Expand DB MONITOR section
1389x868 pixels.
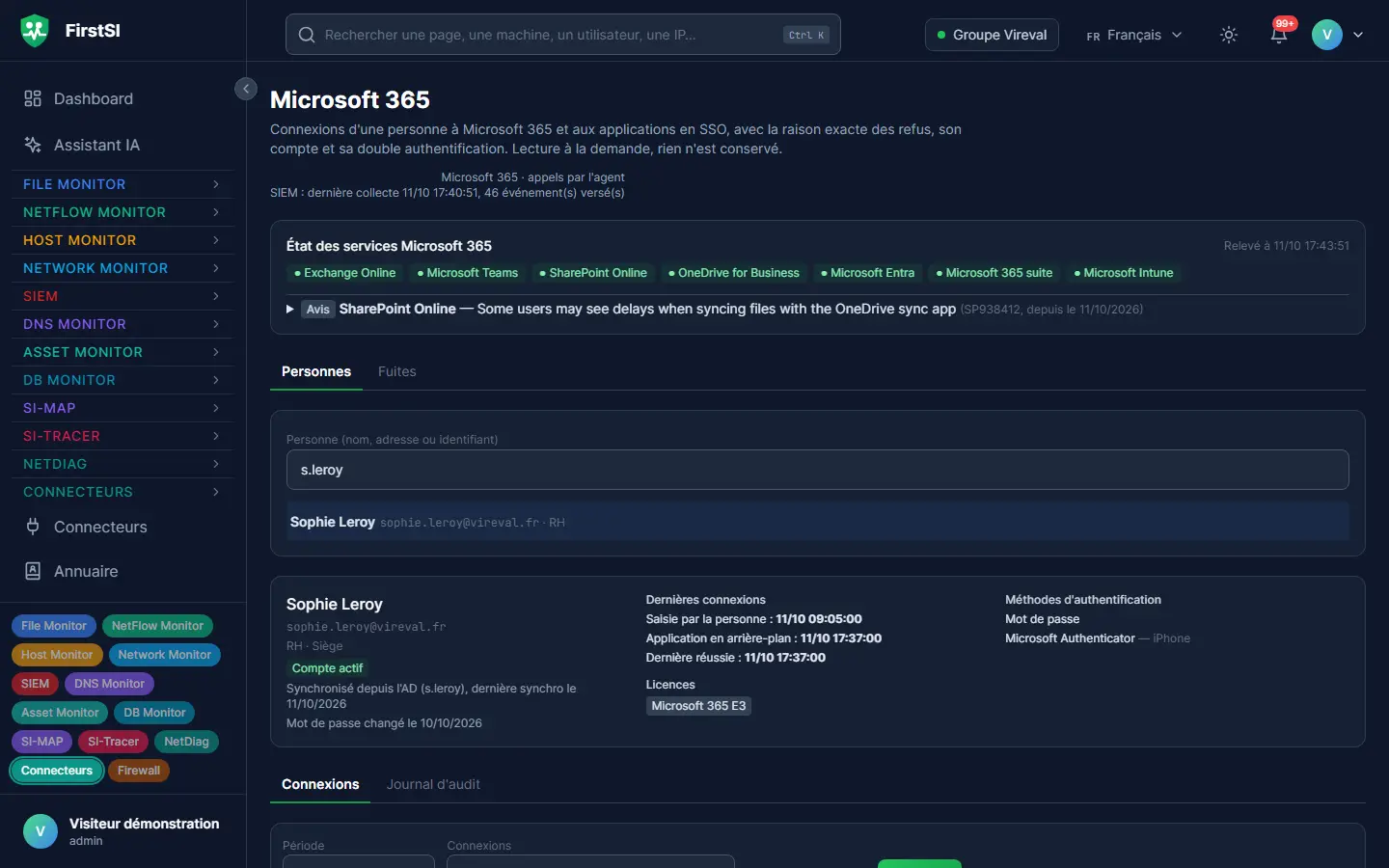[122, 380]
